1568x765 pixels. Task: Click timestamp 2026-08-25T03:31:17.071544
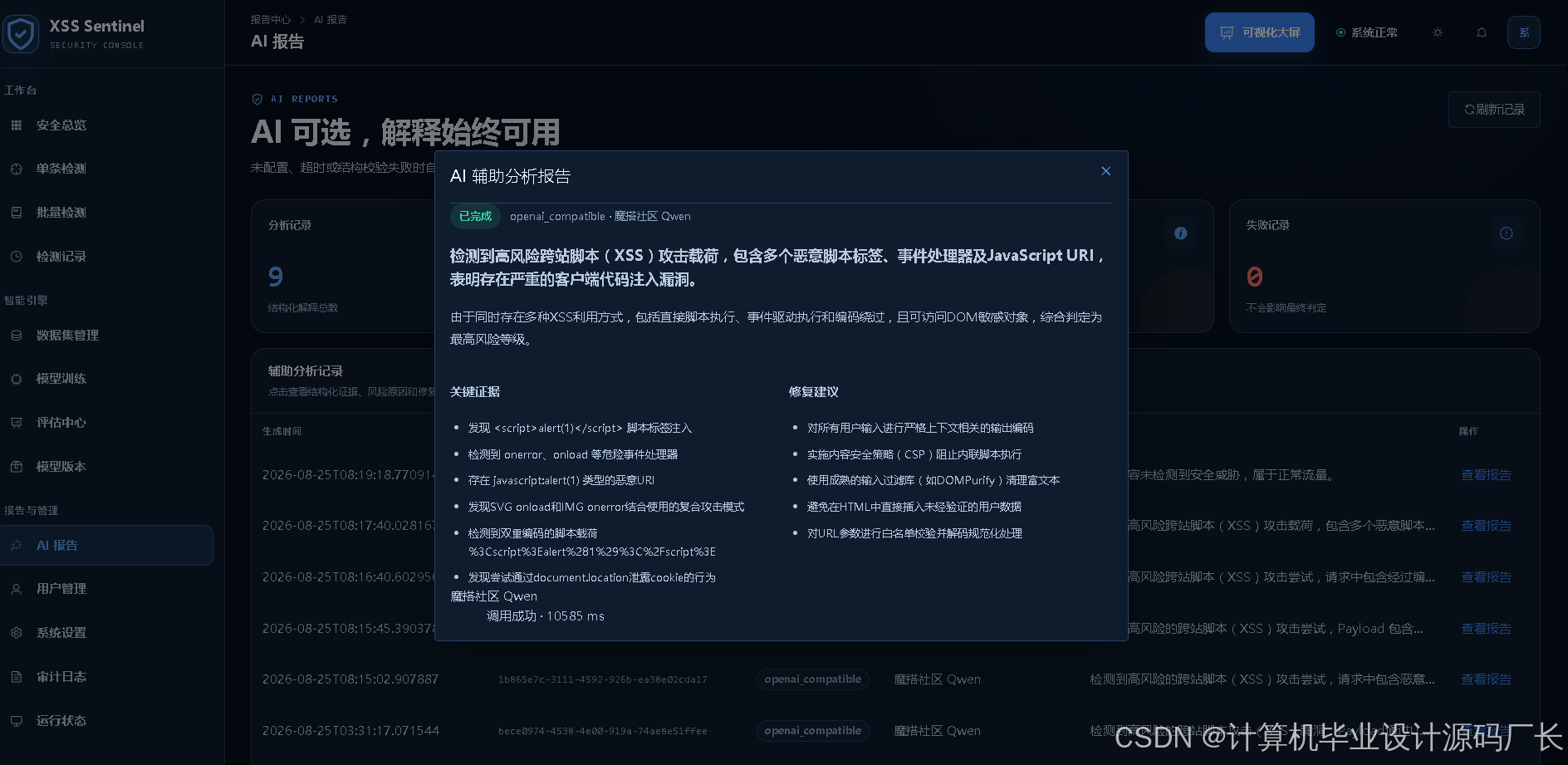350,731
